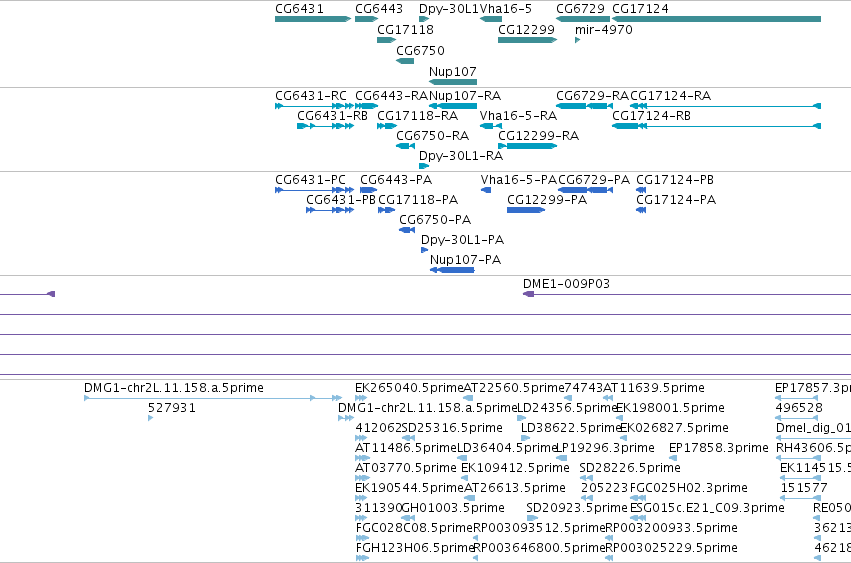This screenshot has height=563, width=851.
Task: Click the CG12299-PA protein bar
Action: tap(526, 210)
